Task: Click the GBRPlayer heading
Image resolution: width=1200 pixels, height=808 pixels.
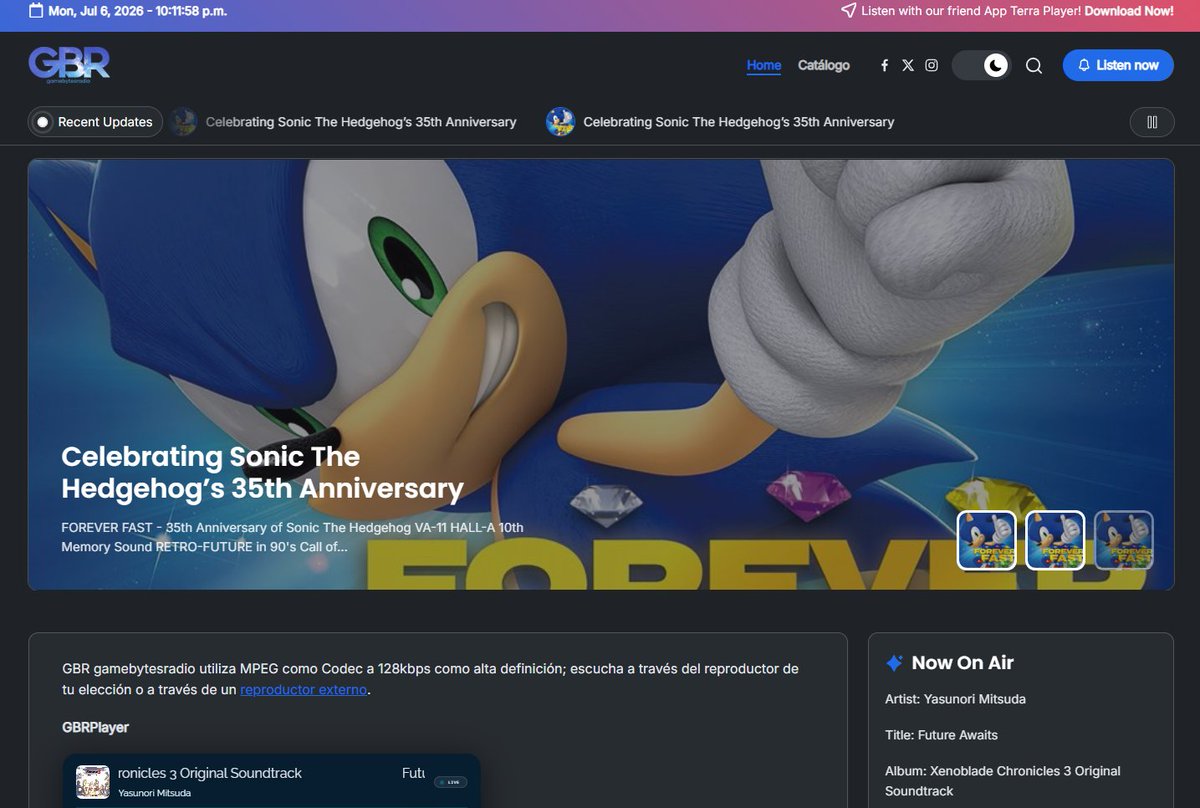Action: pos(95,727)
